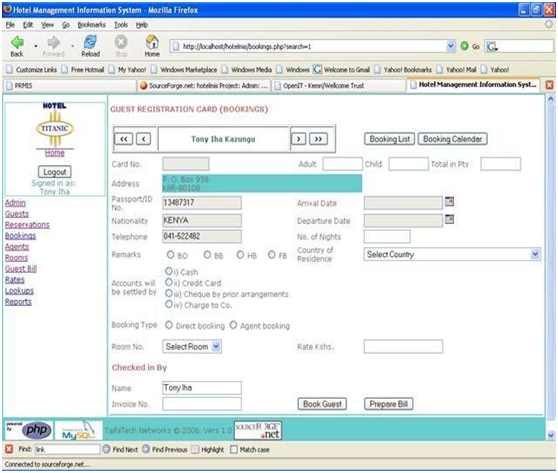Screen dimensions: 558x473
Task: Click the PHP powered-by logo
Action: tap(29, 430)
